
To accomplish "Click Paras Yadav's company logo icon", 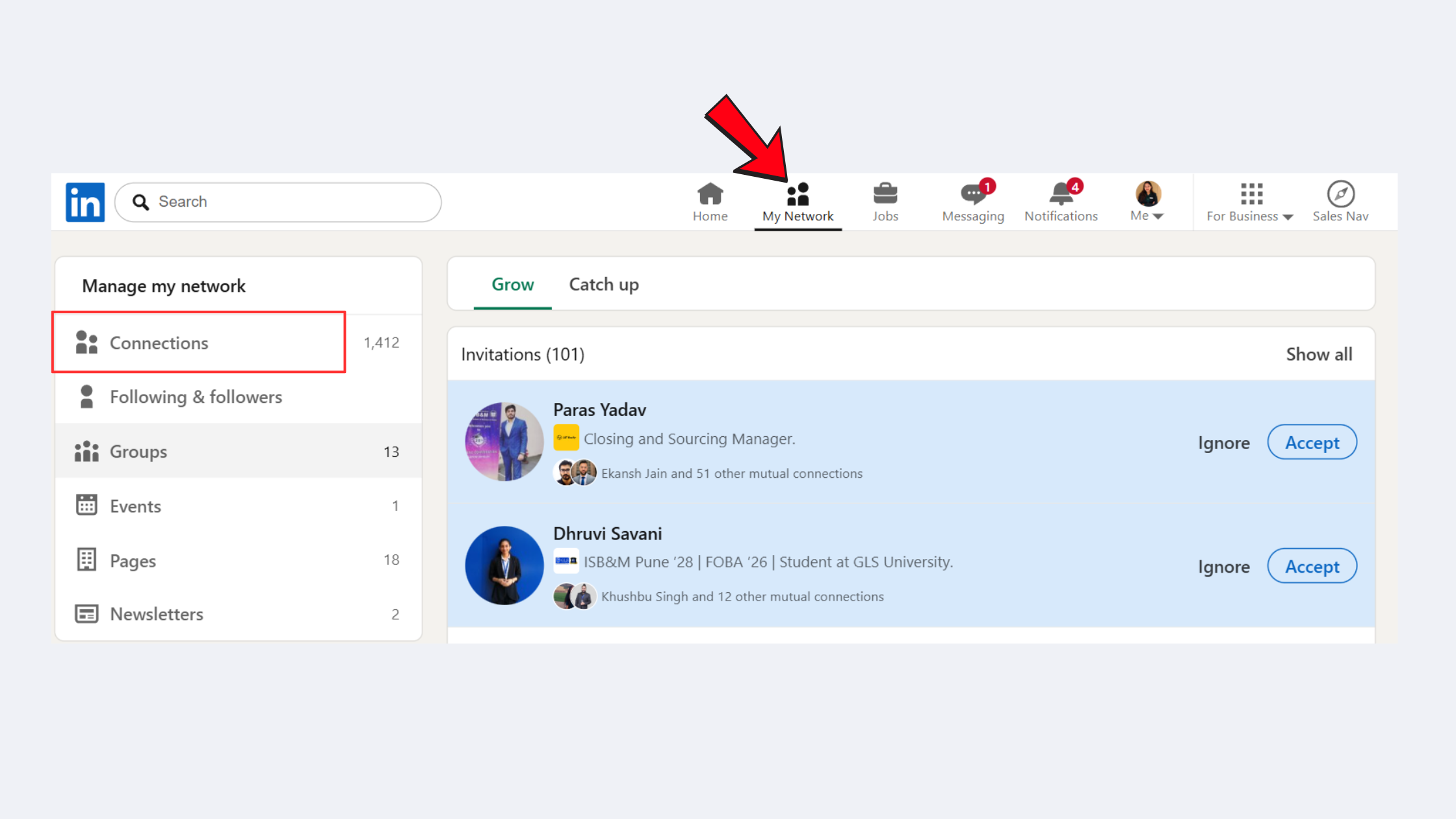I will click(x=566, y=437).
